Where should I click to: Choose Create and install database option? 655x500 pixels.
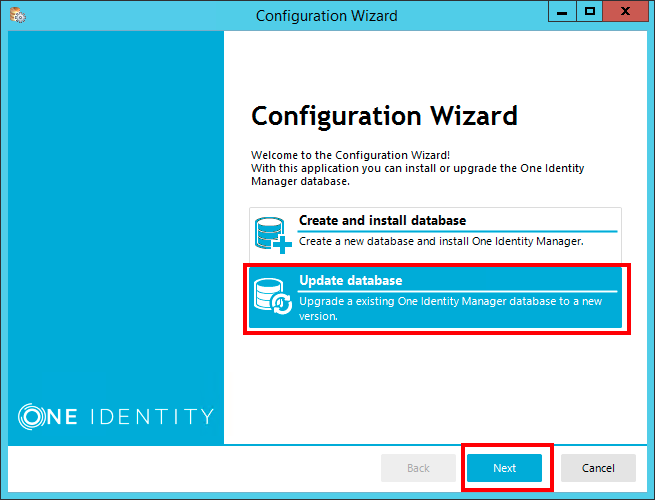pos(435,235)
